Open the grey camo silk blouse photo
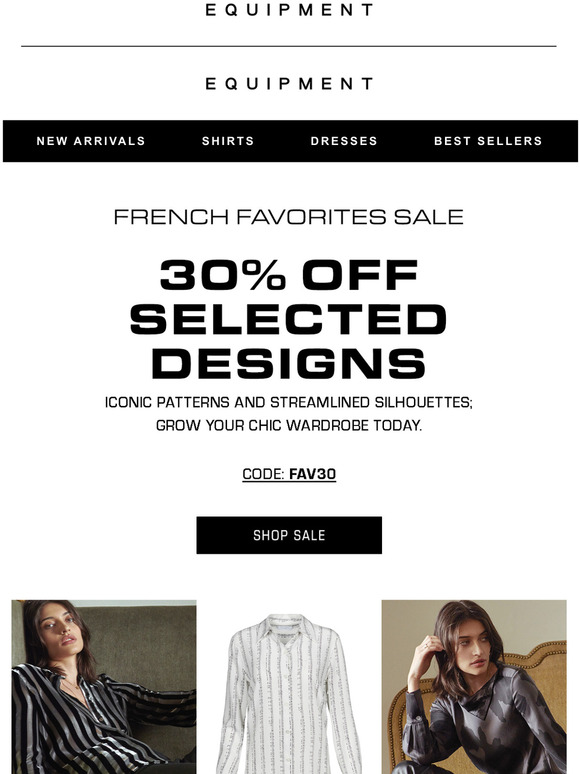 click(474, 687)
